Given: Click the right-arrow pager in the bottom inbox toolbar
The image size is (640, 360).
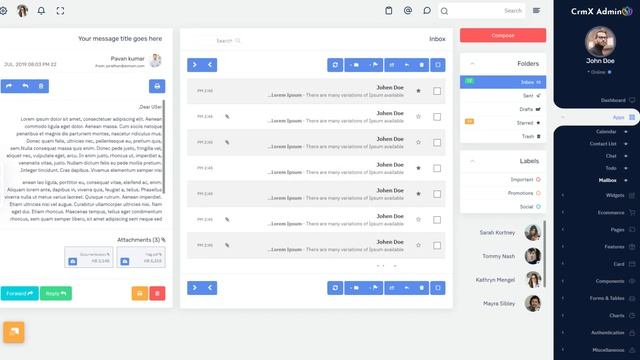Looking at the screenshot, I should click(x=195, y=288).
